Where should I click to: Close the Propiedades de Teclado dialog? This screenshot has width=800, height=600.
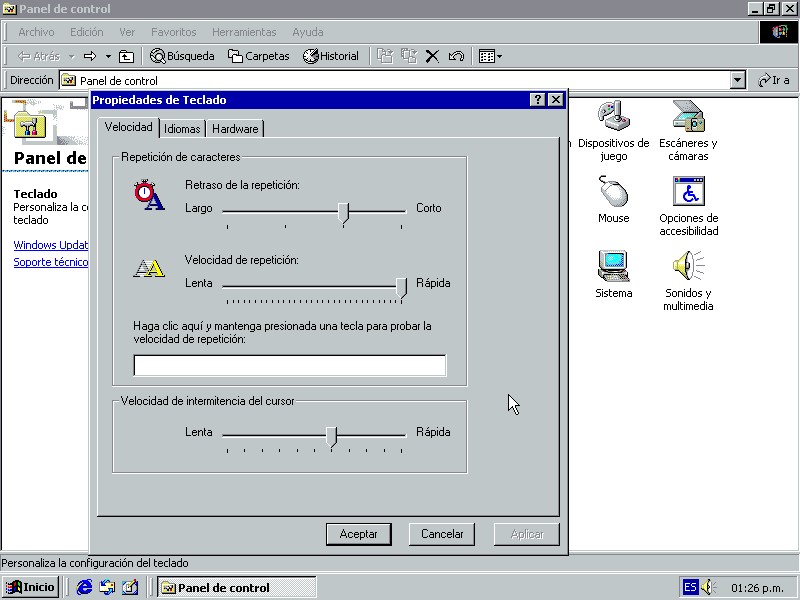point(556,99)
